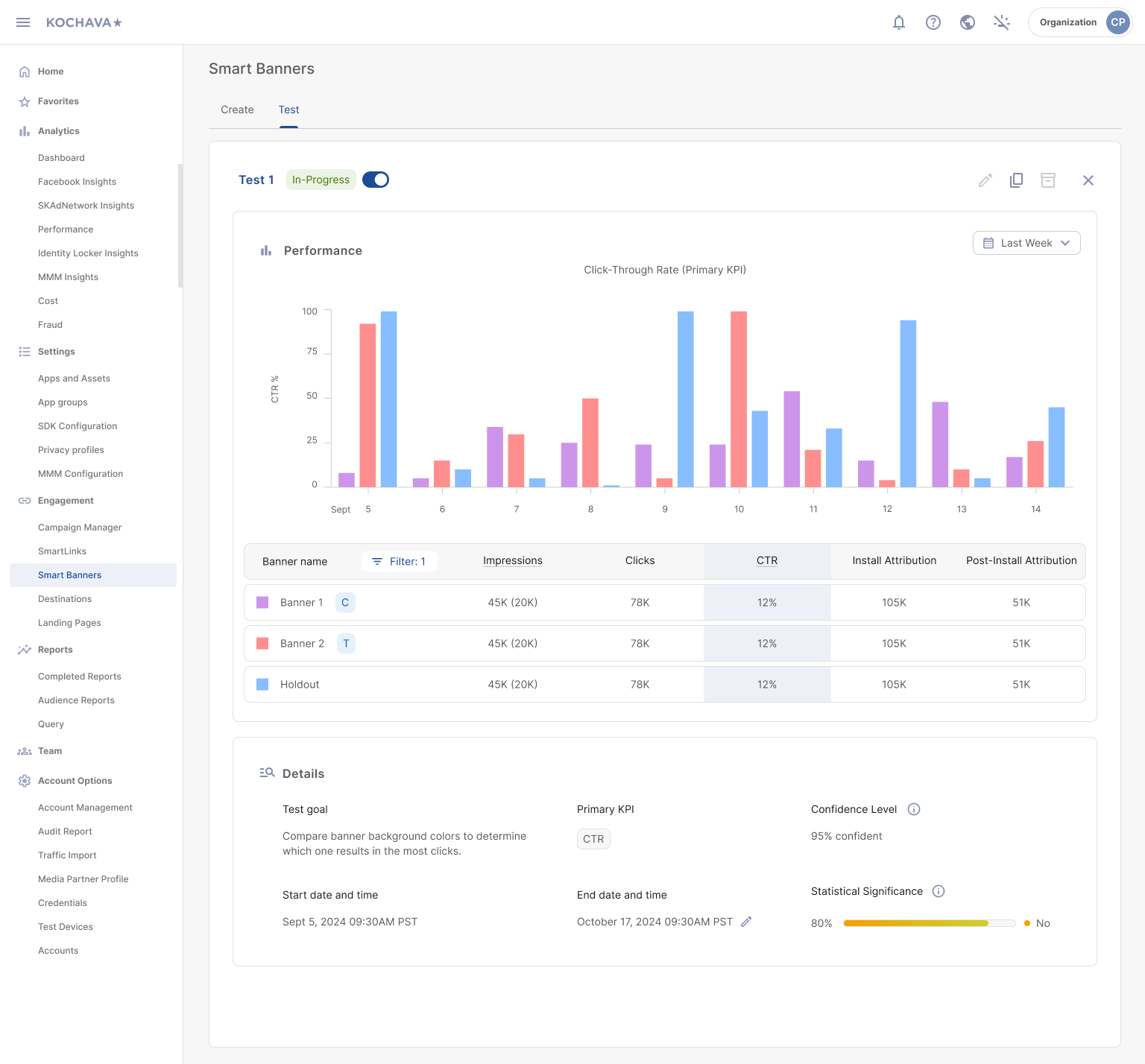Toggle the Test 1 in-progress switch
This screenshot has height=1064, width=1145.
[x=376, y=180]
